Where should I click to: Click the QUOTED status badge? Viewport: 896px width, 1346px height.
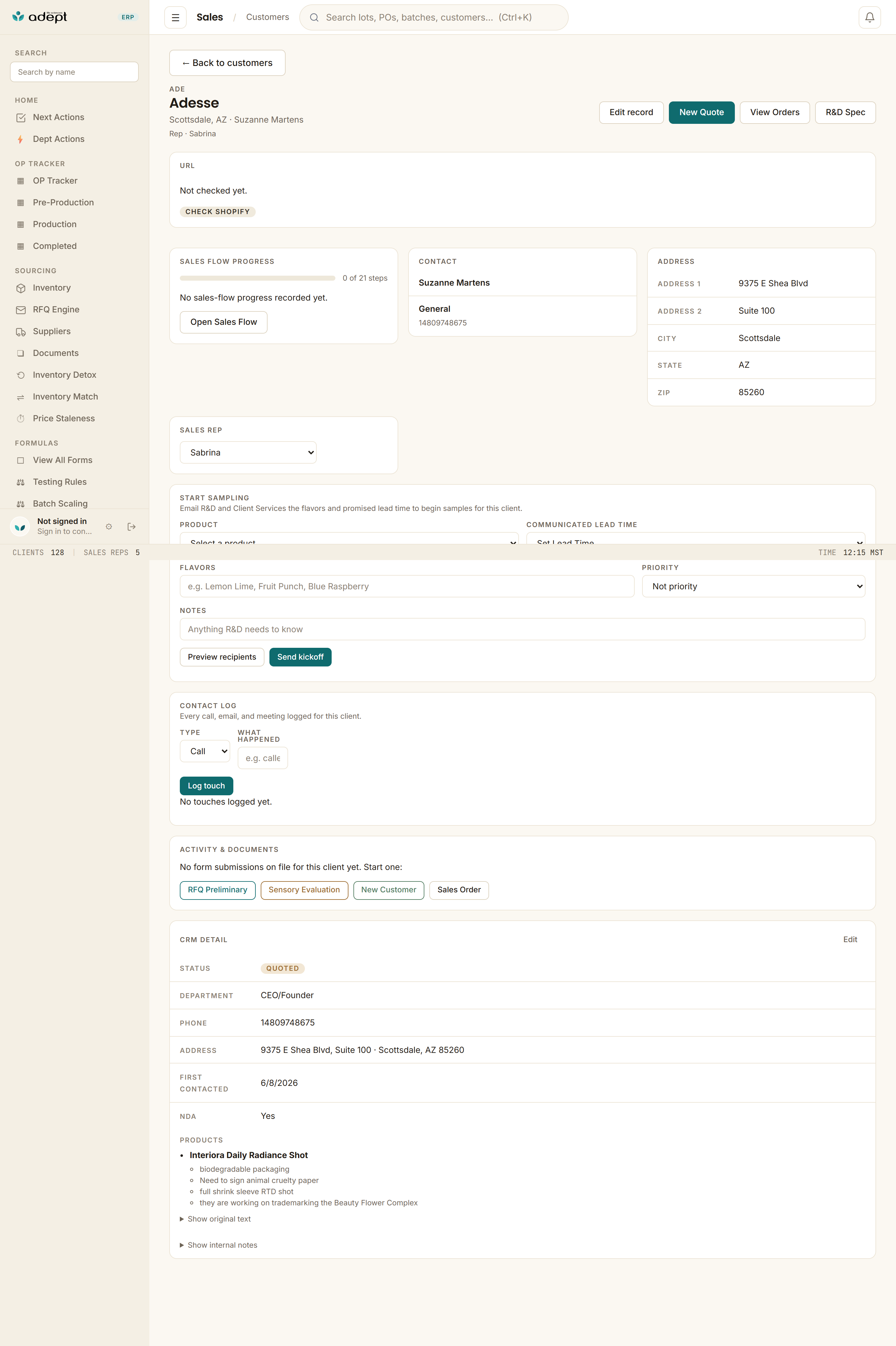(282, 968)
